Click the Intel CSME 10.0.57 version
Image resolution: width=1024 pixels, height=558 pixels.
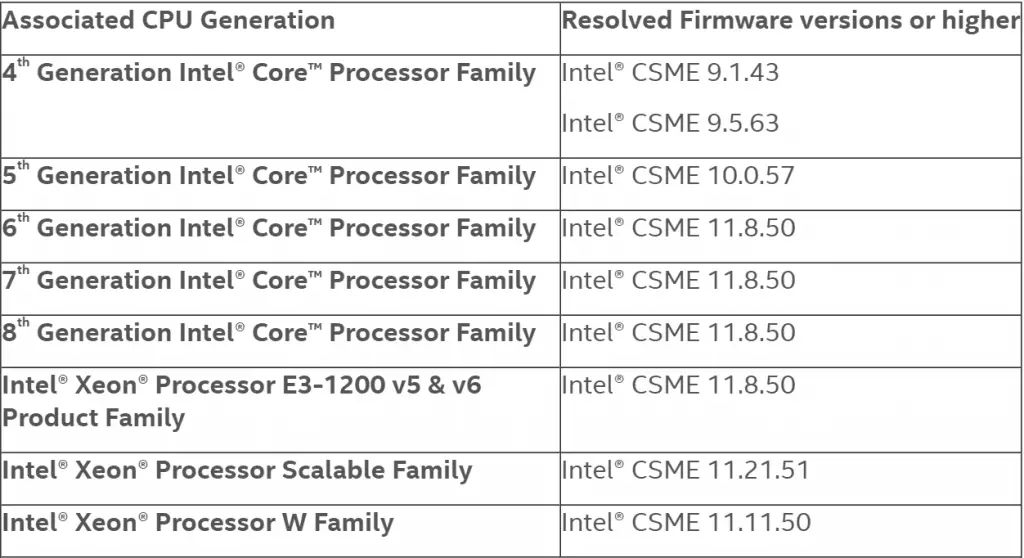point(678,175)
